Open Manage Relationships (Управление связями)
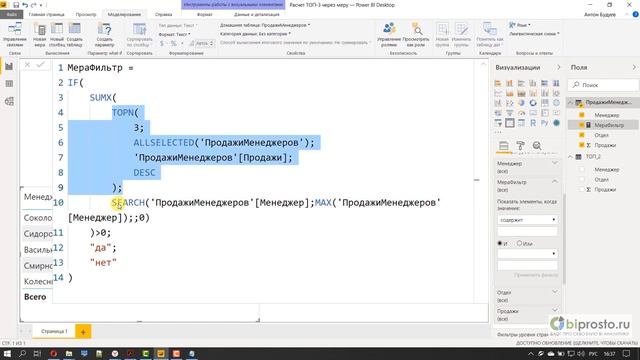The height and width of the screenshot is (360, 640). tap(15, 34)
